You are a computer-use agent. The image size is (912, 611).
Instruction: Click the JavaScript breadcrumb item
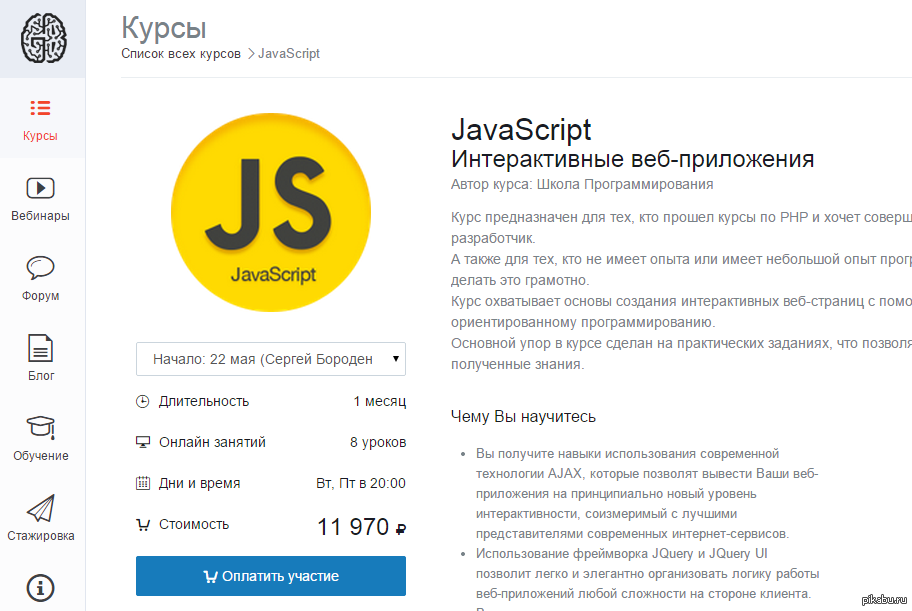[289, 54]
